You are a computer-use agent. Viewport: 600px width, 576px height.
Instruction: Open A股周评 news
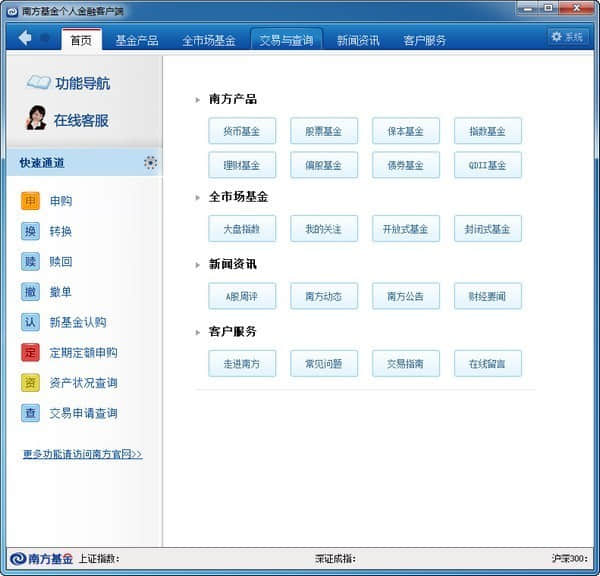[x=242, y=296]
